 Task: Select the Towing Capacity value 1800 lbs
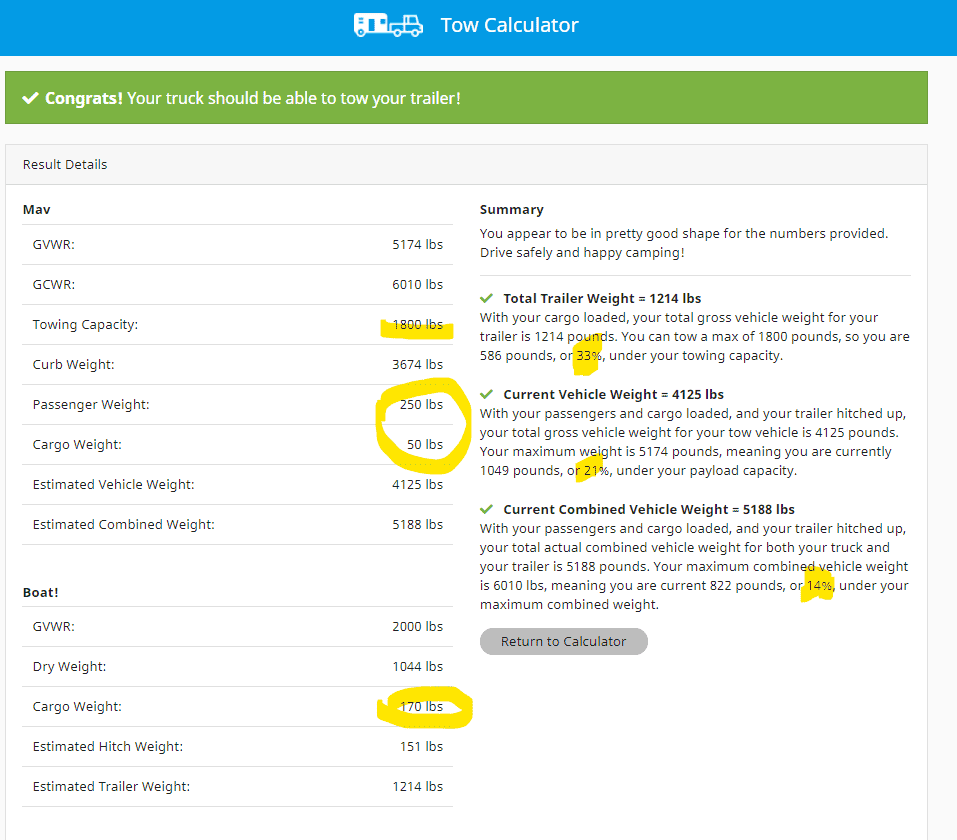(417, 324)
